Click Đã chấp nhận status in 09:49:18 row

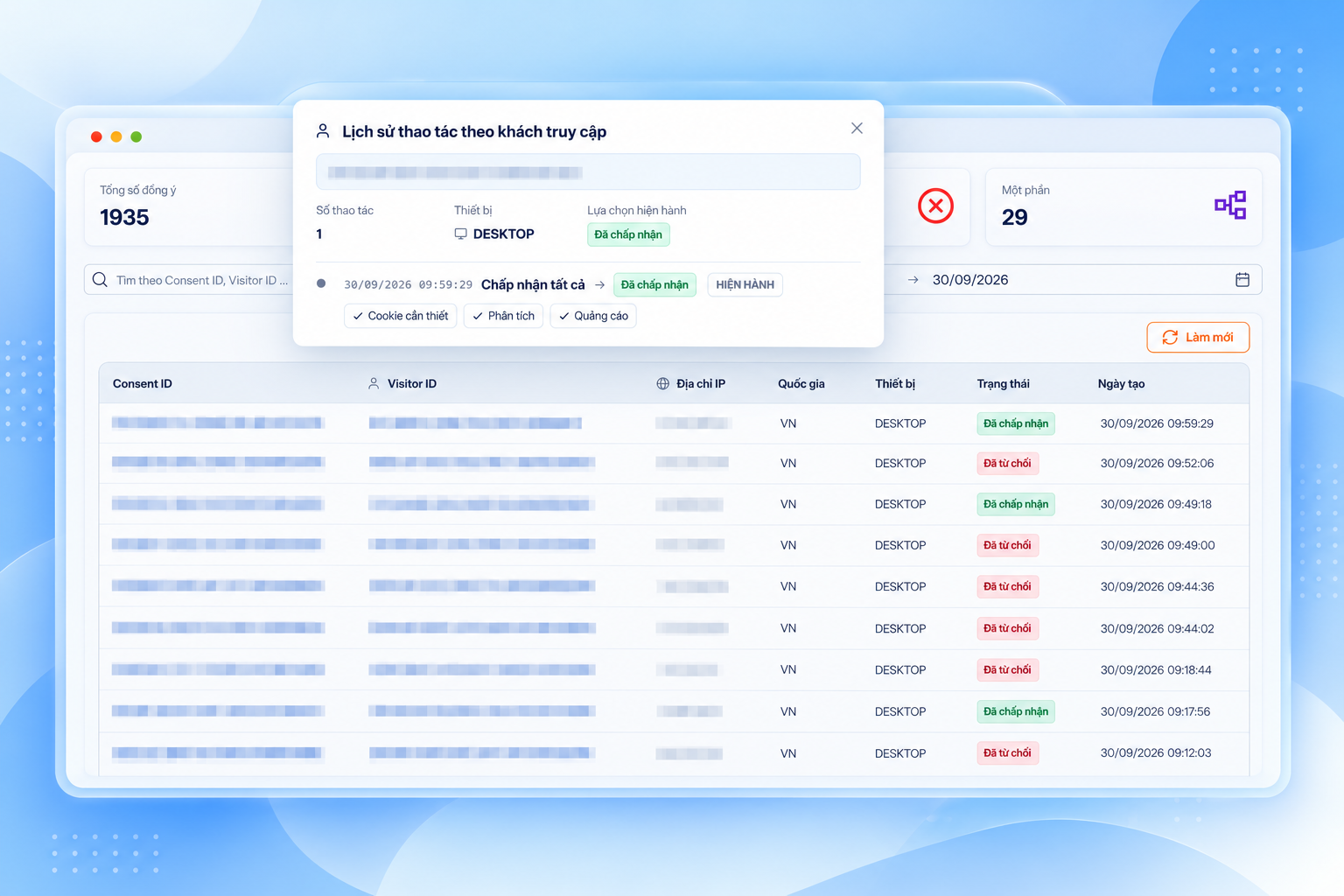1016,504
